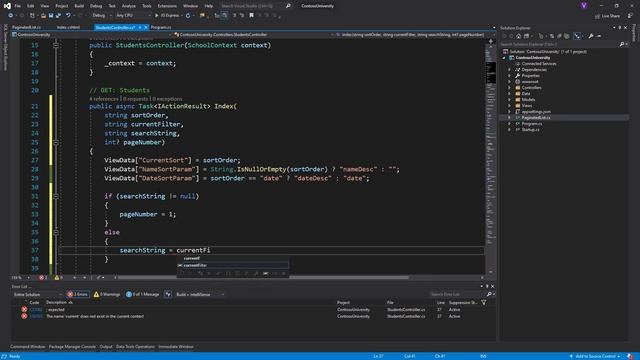640x360 pixels.
Task: Click the yellow warning indicator below the editor
Action: (x=58, y=278)
